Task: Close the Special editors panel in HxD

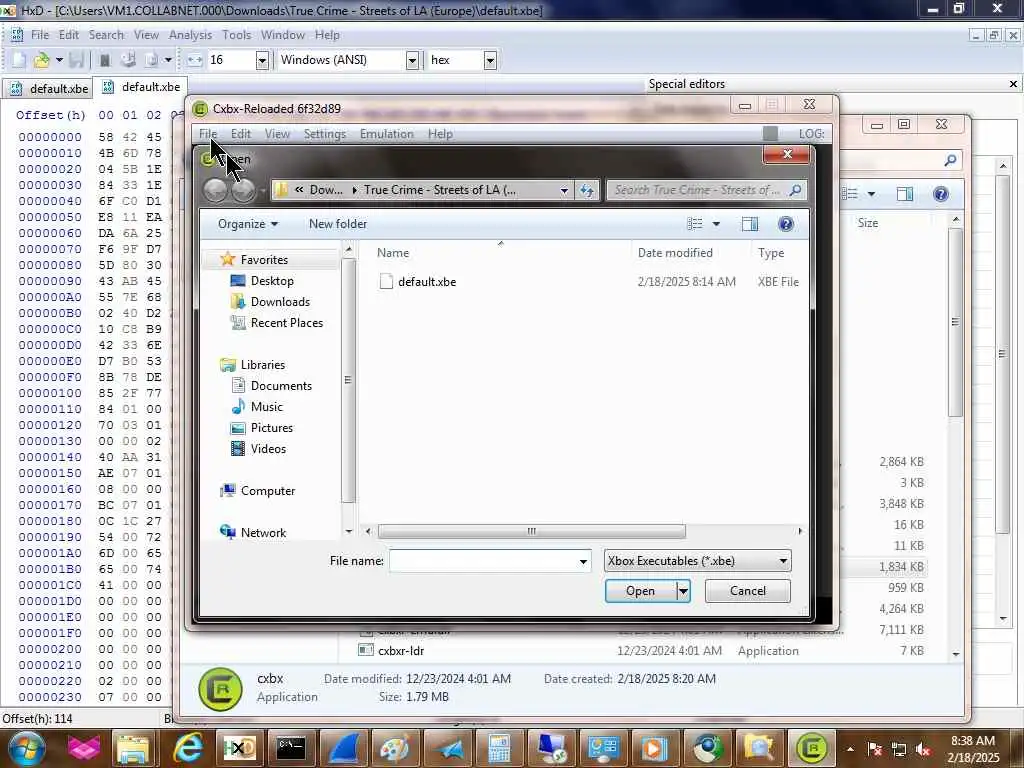Action: 1013,84
